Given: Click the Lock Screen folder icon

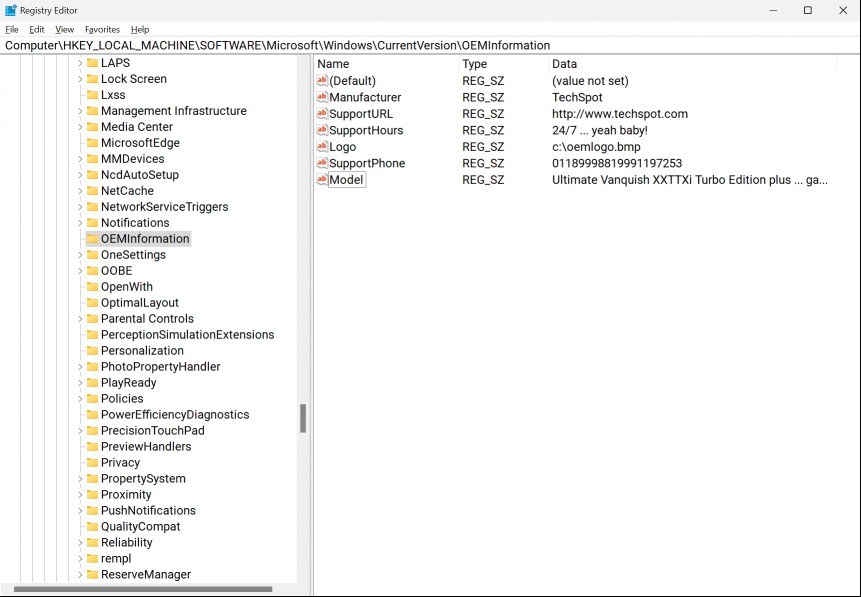Looking at the screenshot, I should [92, 79].
